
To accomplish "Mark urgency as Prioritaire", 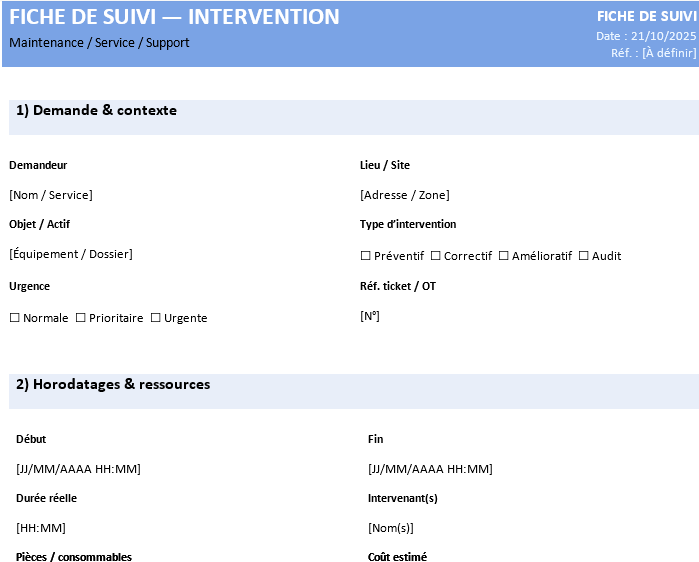I will click(x=81, y=318).
